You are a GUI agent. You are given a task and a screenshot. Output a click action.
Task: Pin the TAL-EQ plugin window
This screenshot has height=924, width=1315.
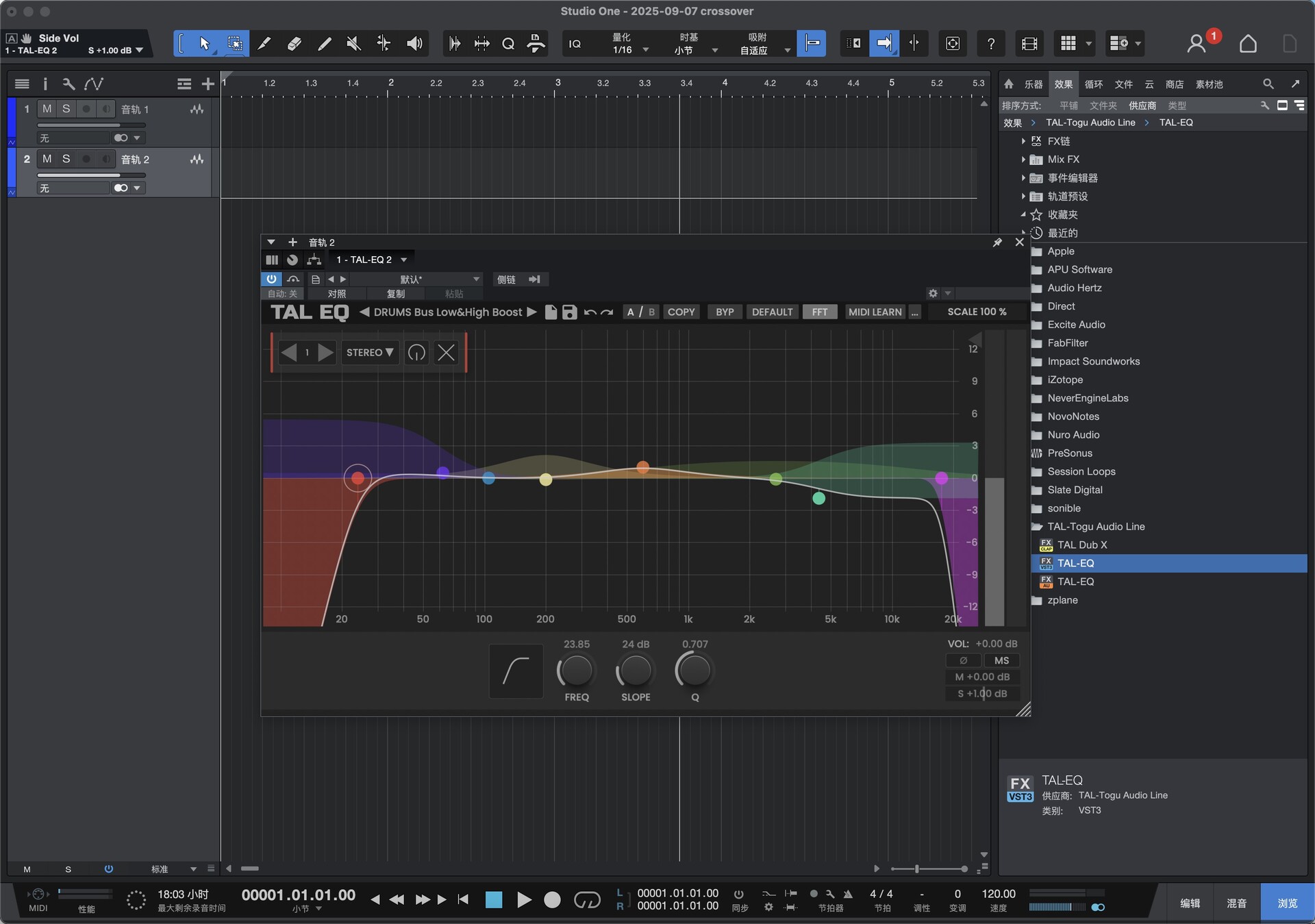pyautogui.click(x=997, y=242)
